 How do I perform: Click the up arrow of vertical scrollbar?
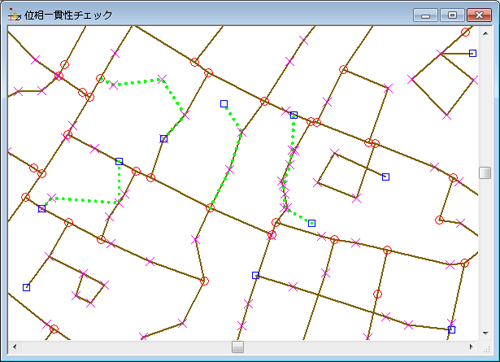pos(485,33)
